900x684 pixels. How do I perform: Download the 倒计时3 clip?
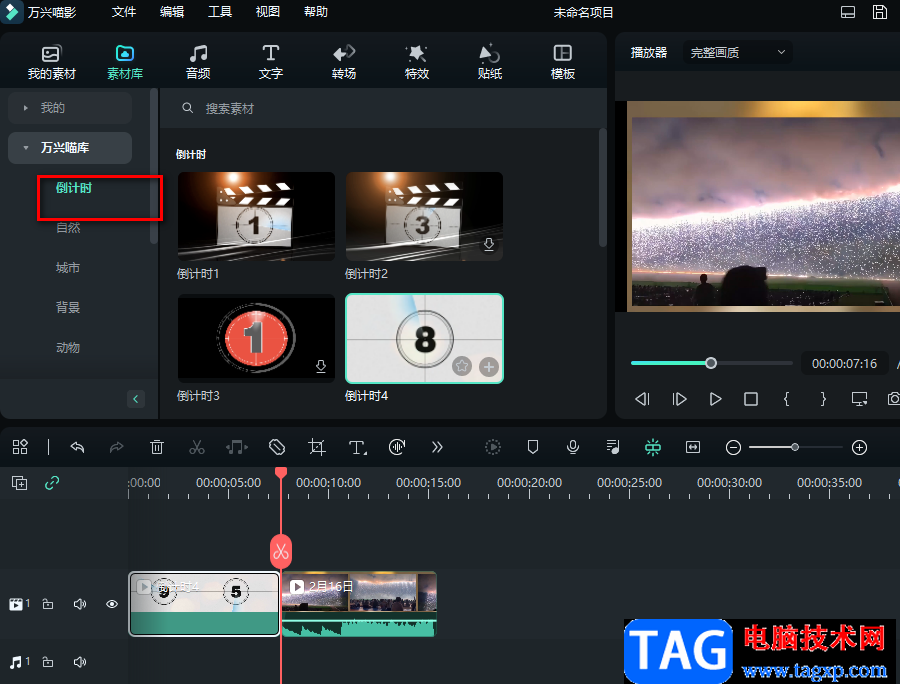click(321, 366)
